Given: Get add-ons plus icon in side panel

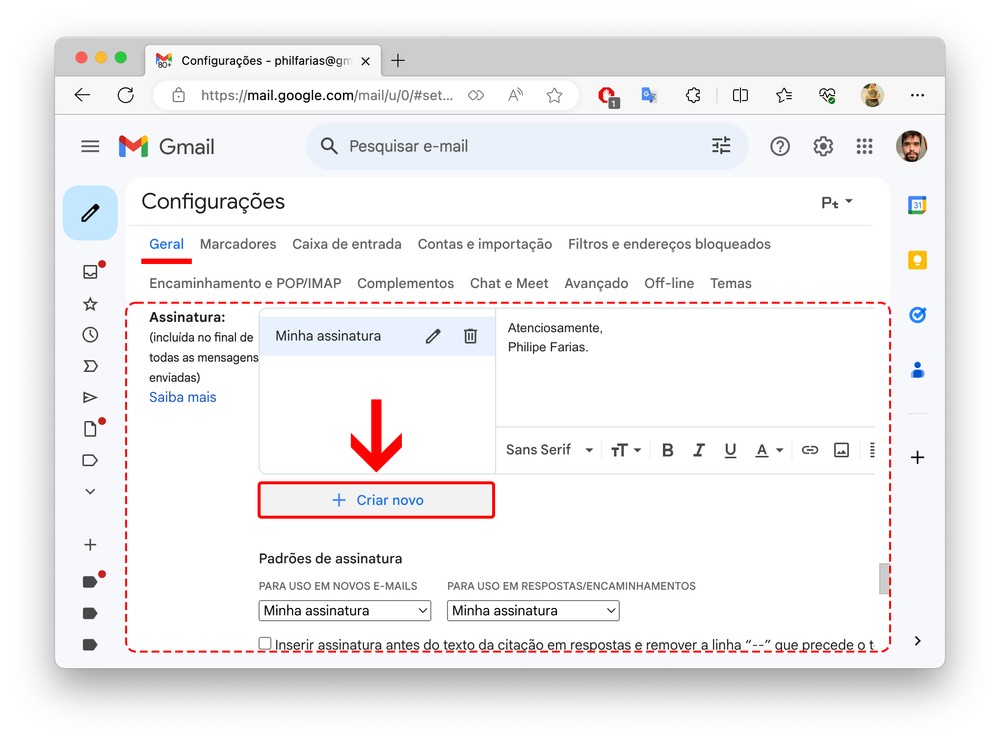Looking at the screenshot, I should 917,457.
